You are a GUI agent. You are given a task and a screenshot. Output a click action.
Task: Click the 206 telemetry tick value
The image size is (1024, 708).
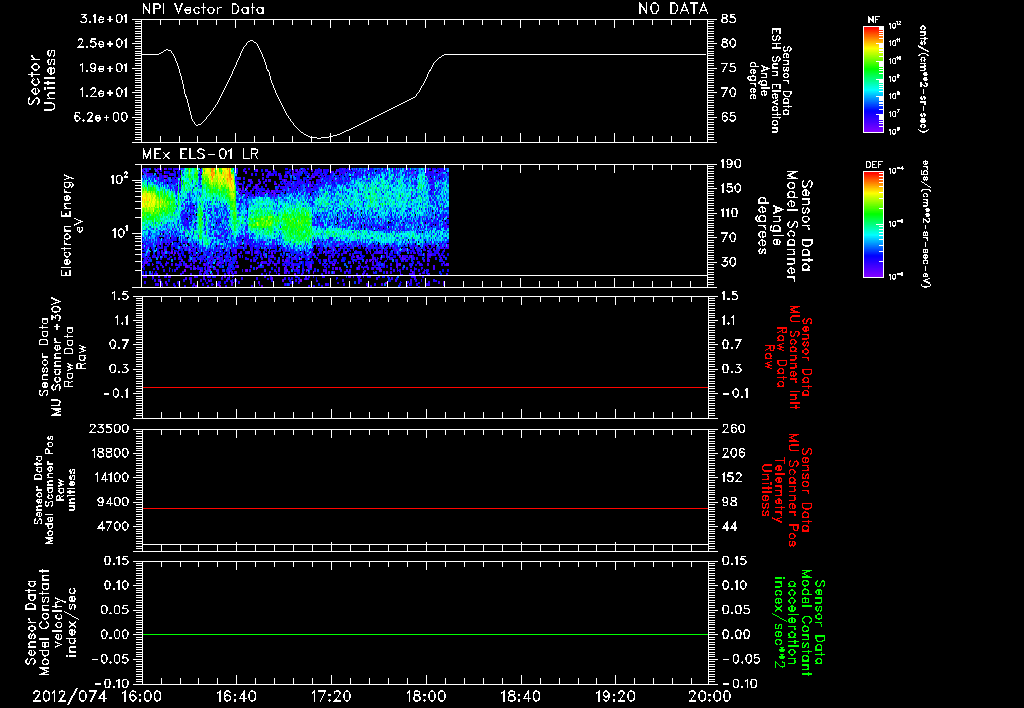tap(733, 453)
